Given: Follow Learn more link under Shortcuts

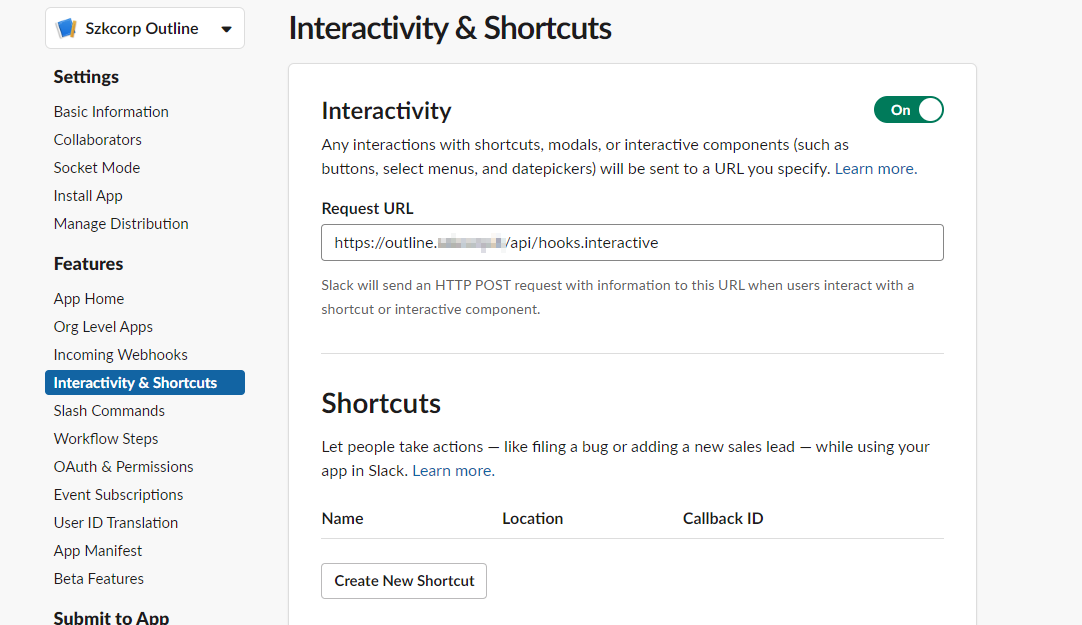Looking at the screenshot, I should [453, 470].
